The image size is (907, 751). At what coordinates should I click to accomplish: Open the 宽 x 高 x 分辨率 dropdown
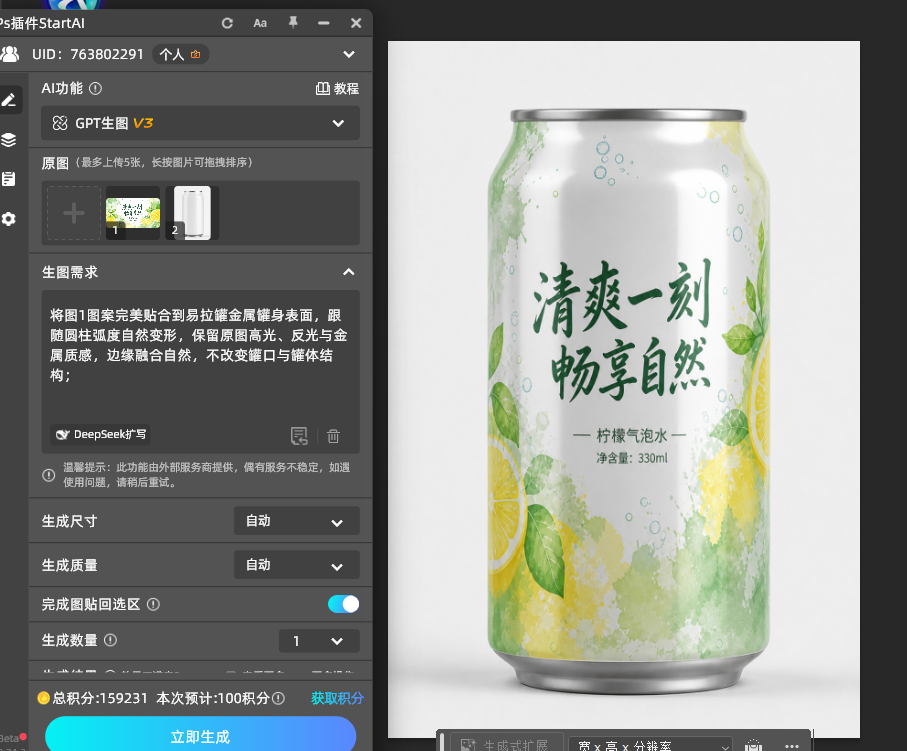point(651,744)
